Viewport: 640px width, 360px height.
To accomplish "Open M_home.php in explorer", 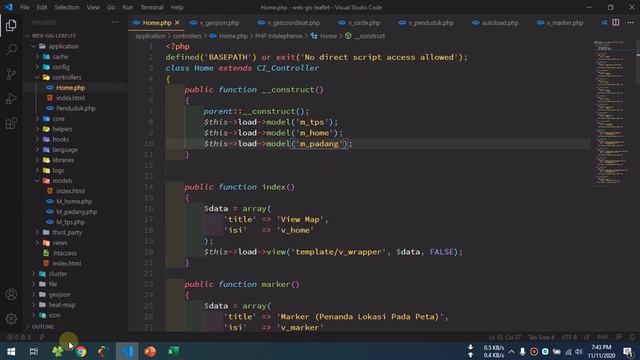I will pyautogui.click(x=74, y=201).
